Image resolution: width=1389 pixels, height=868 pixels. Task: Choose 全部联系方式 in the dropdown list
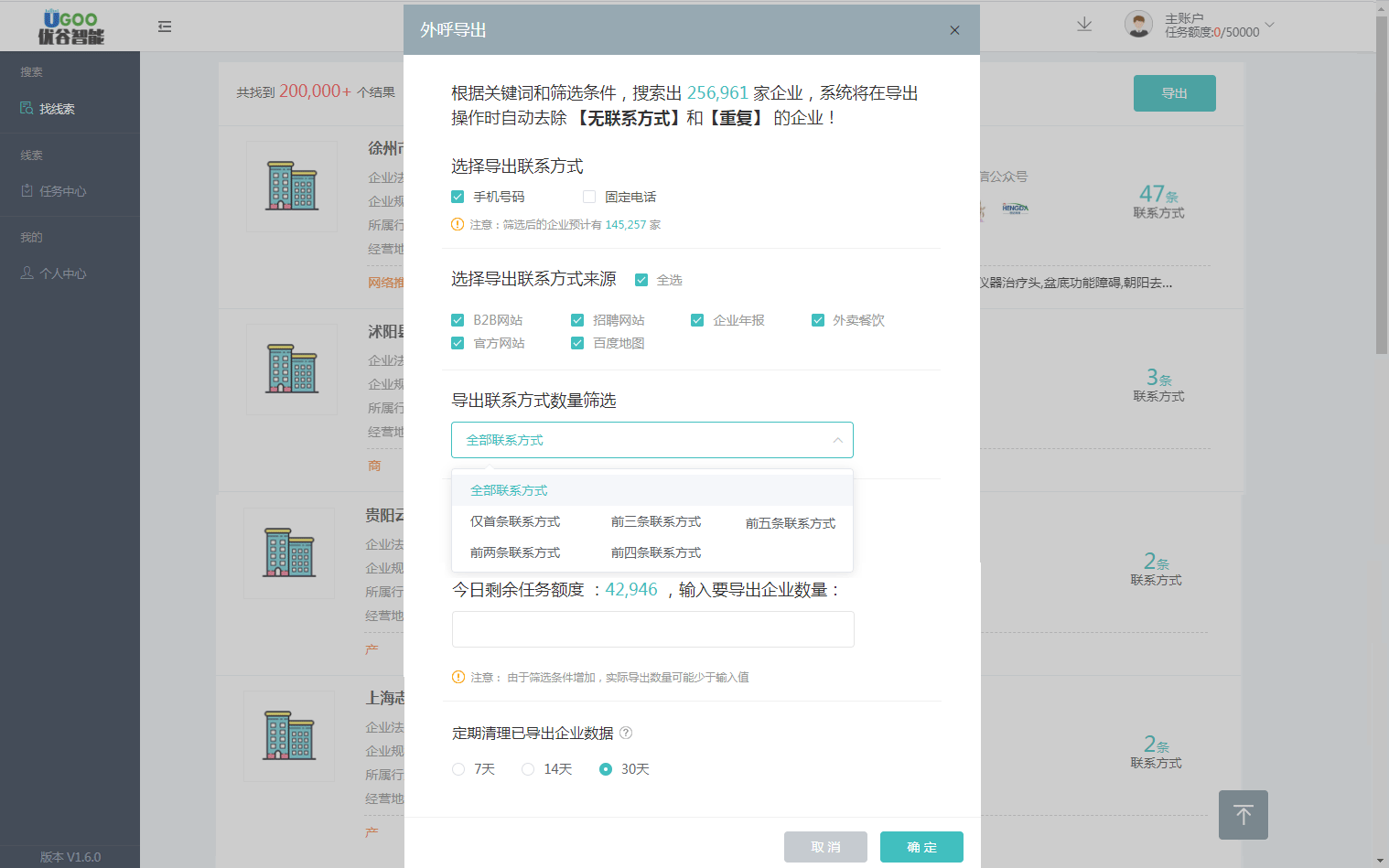(x=652, y=490)
